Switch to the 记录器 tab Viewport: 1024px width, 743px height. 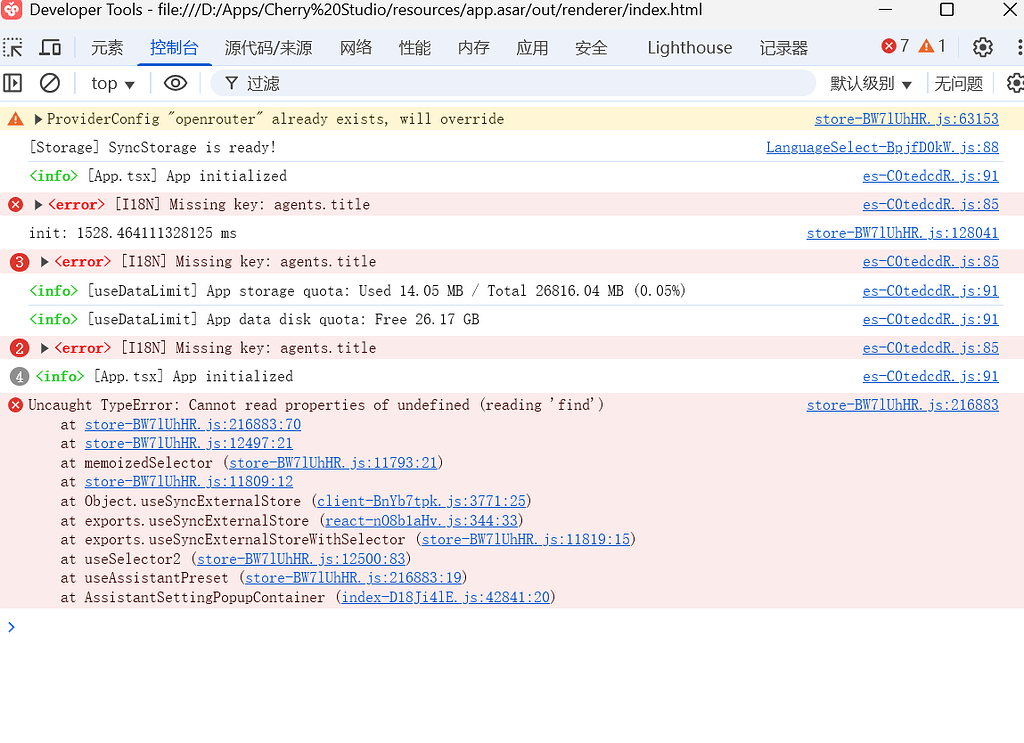784,48
